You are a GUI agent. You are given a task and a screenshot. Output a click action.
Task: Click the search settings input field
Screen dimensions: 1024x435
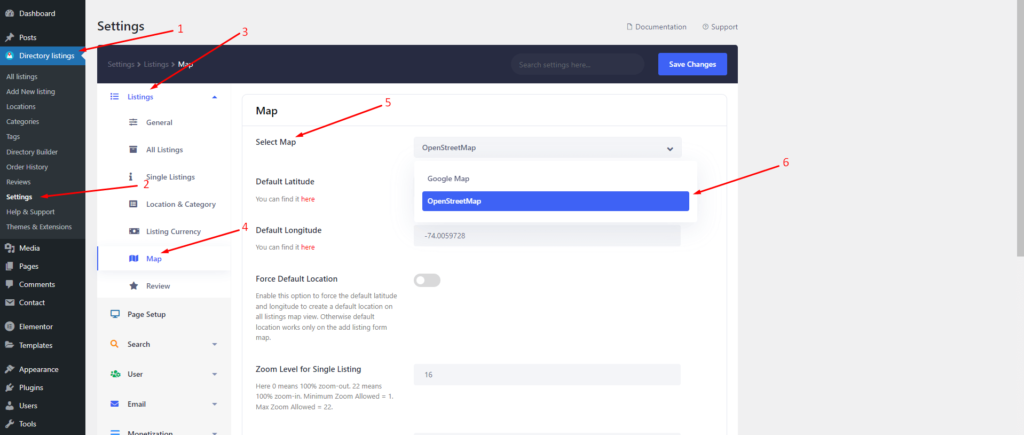tap(577, 64)
